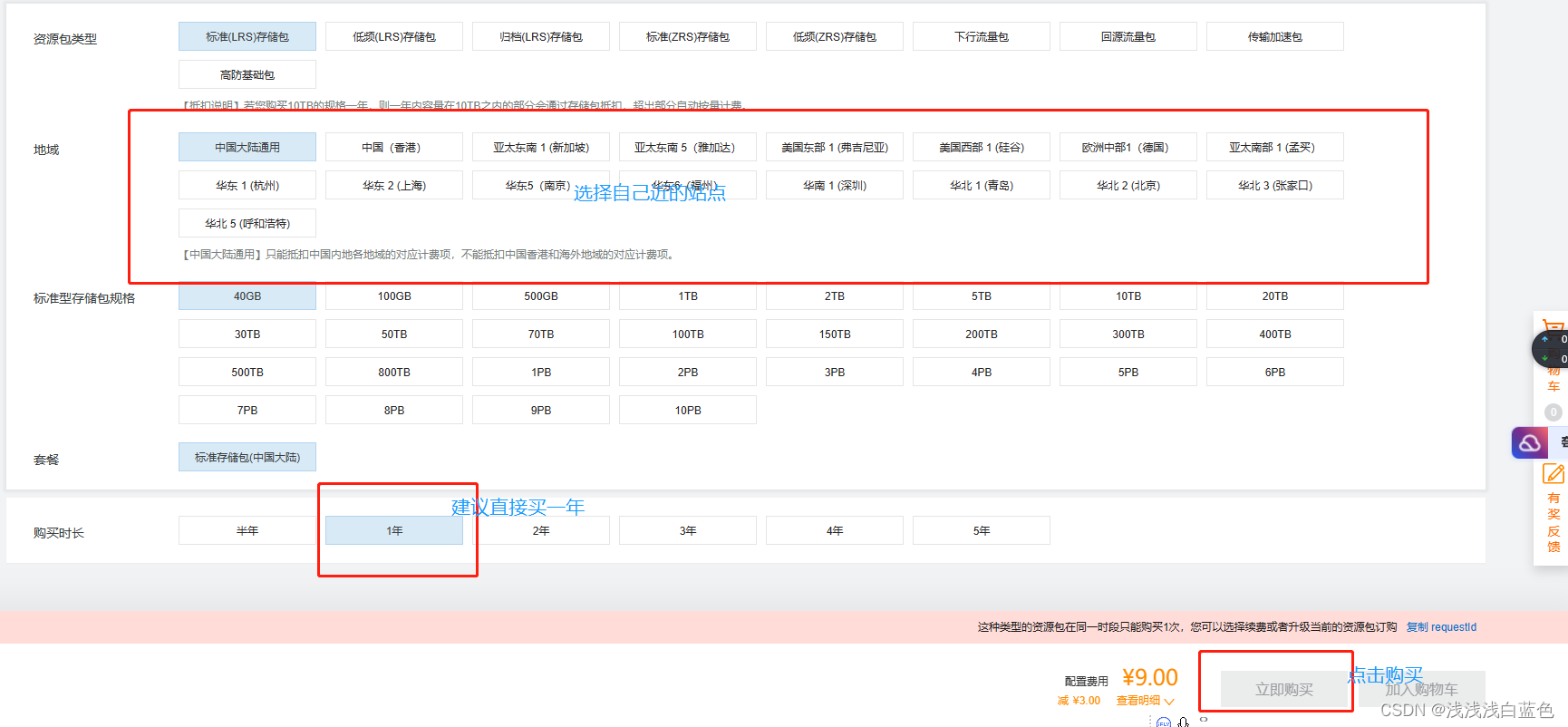Click the microphone icon at bottom
Screen dimensions: 1568x727
tap(1184, 722)
